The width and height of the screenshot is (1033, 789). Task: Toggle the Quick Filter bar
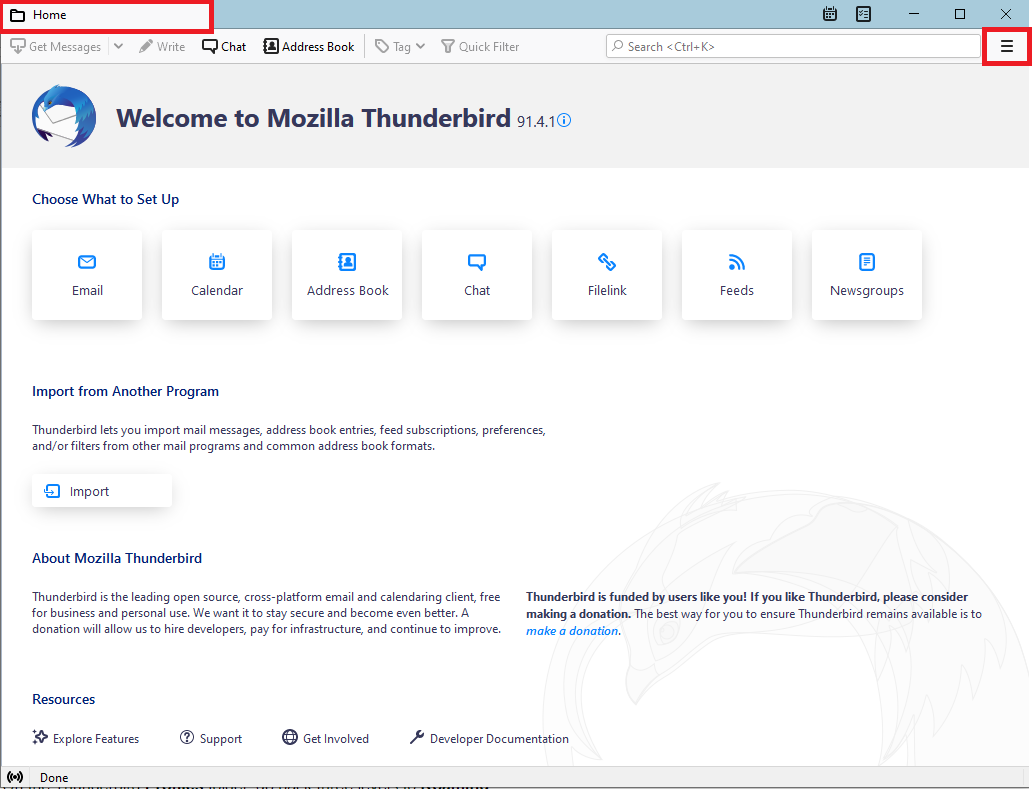coord(480,46)
